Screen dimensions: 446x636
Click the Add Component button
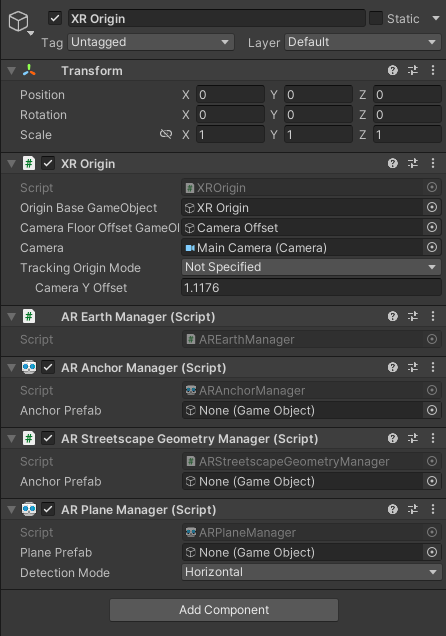(x=224, y=610)
